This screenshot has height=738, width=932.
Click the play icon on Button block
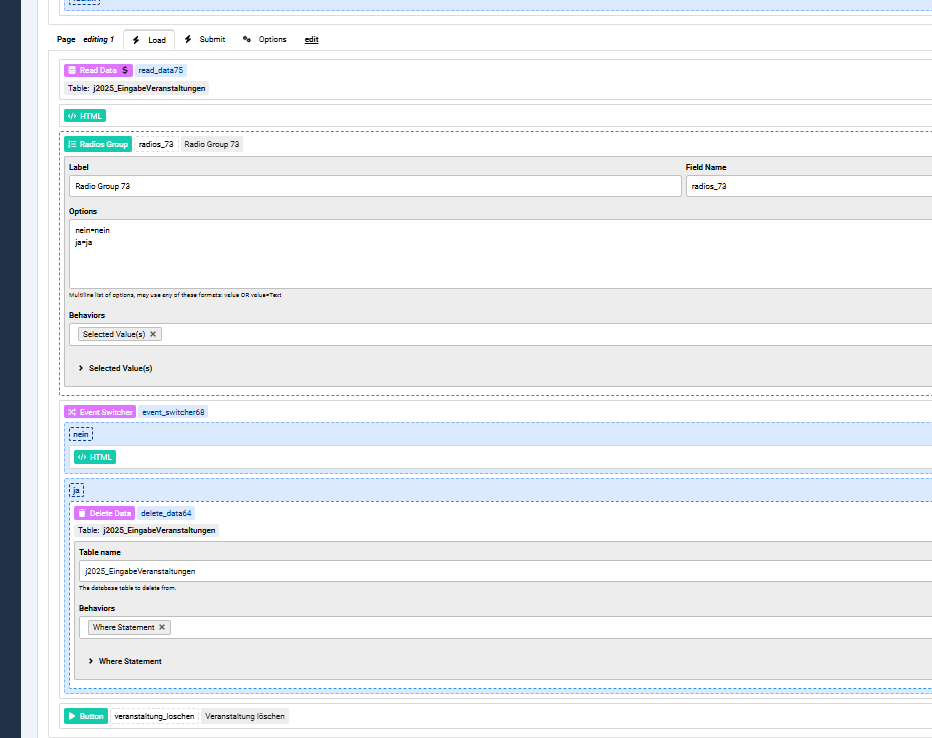click(72, 716)
